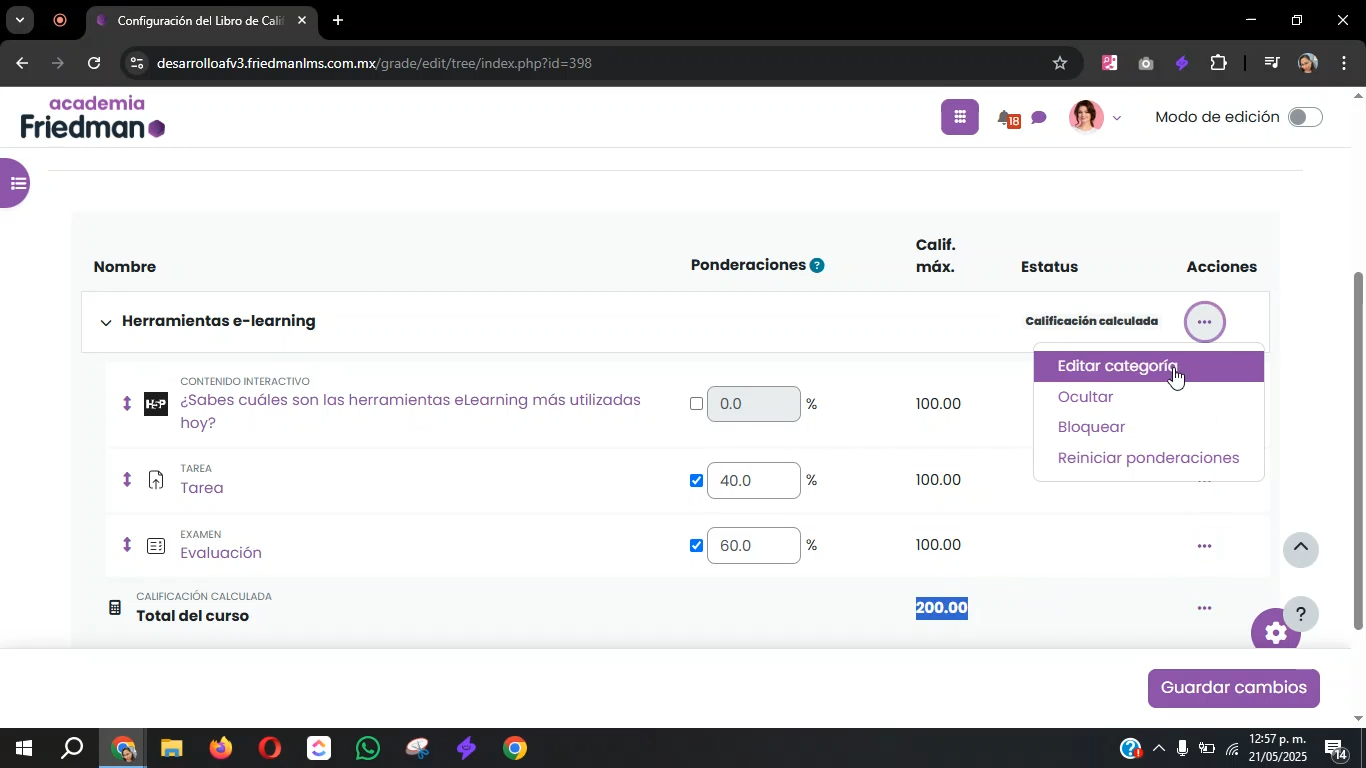Select Editar categoría from the menu

coord(1149,366)
